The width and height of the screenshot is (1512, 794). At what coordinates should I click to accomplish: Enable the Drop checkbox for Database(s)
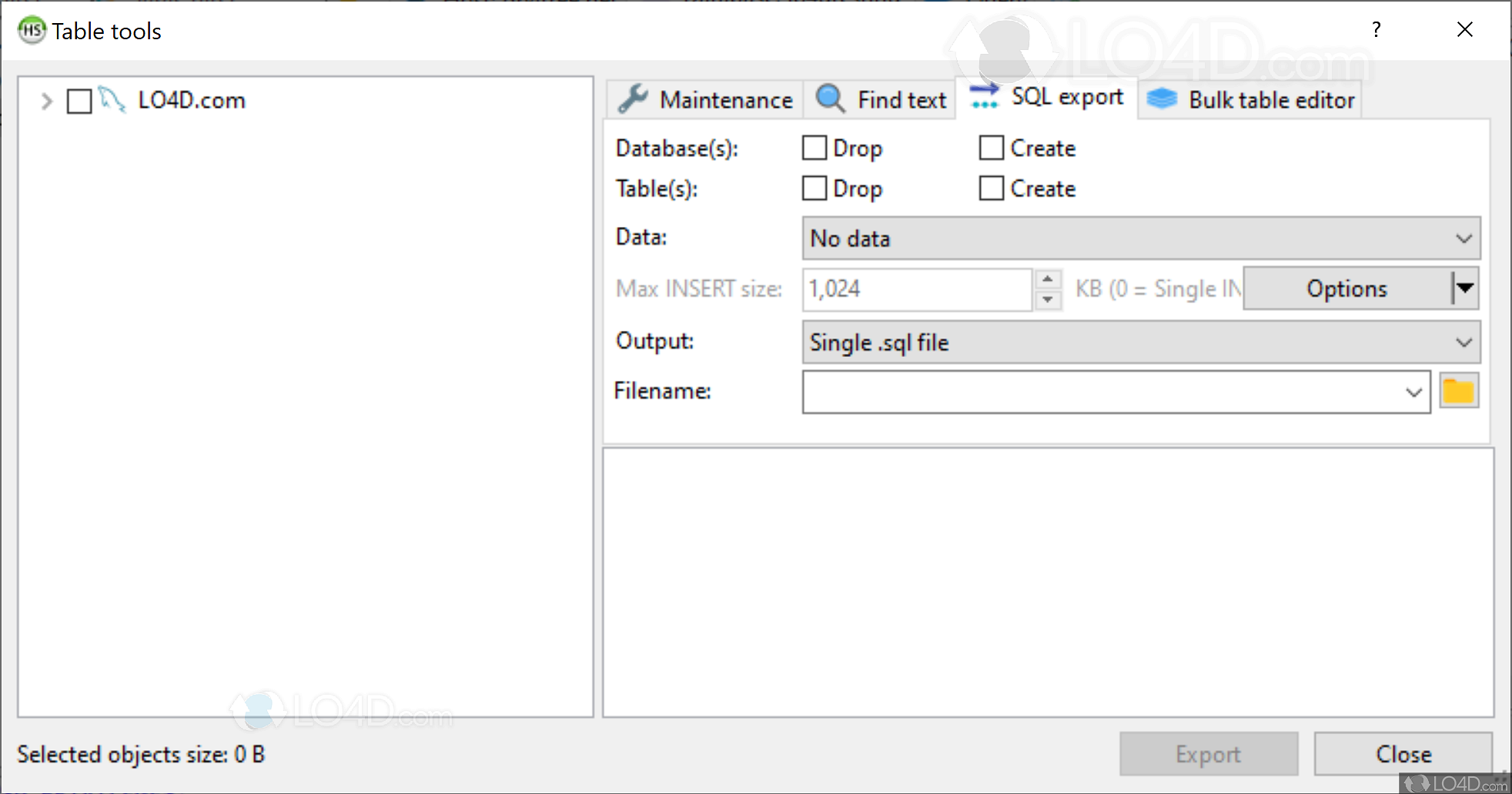pos(814,148)
